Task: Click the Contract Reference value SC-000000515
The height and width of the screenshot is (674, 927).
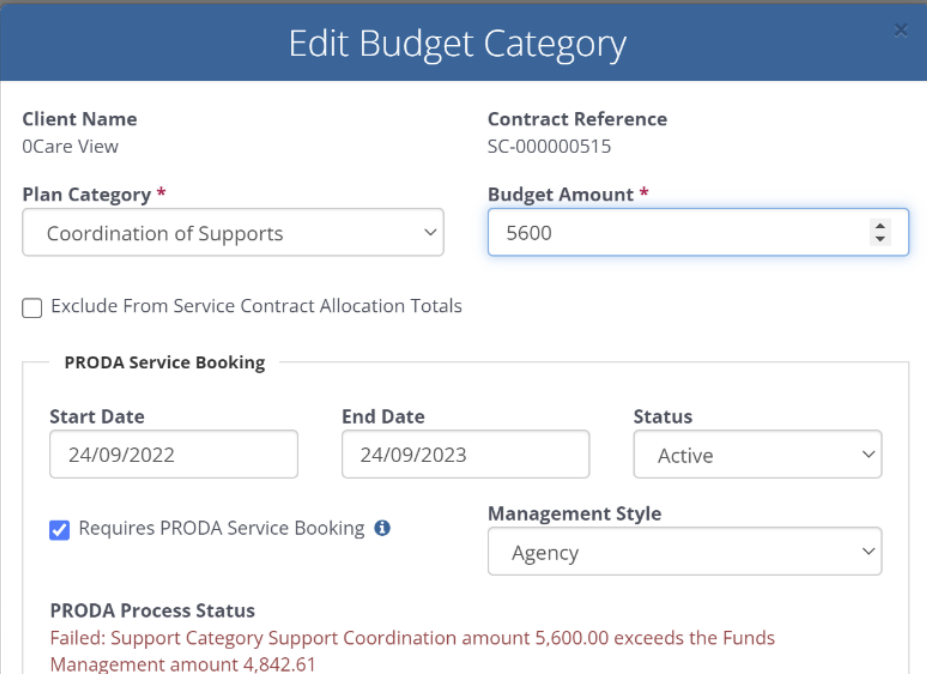Action: point(549,146)
